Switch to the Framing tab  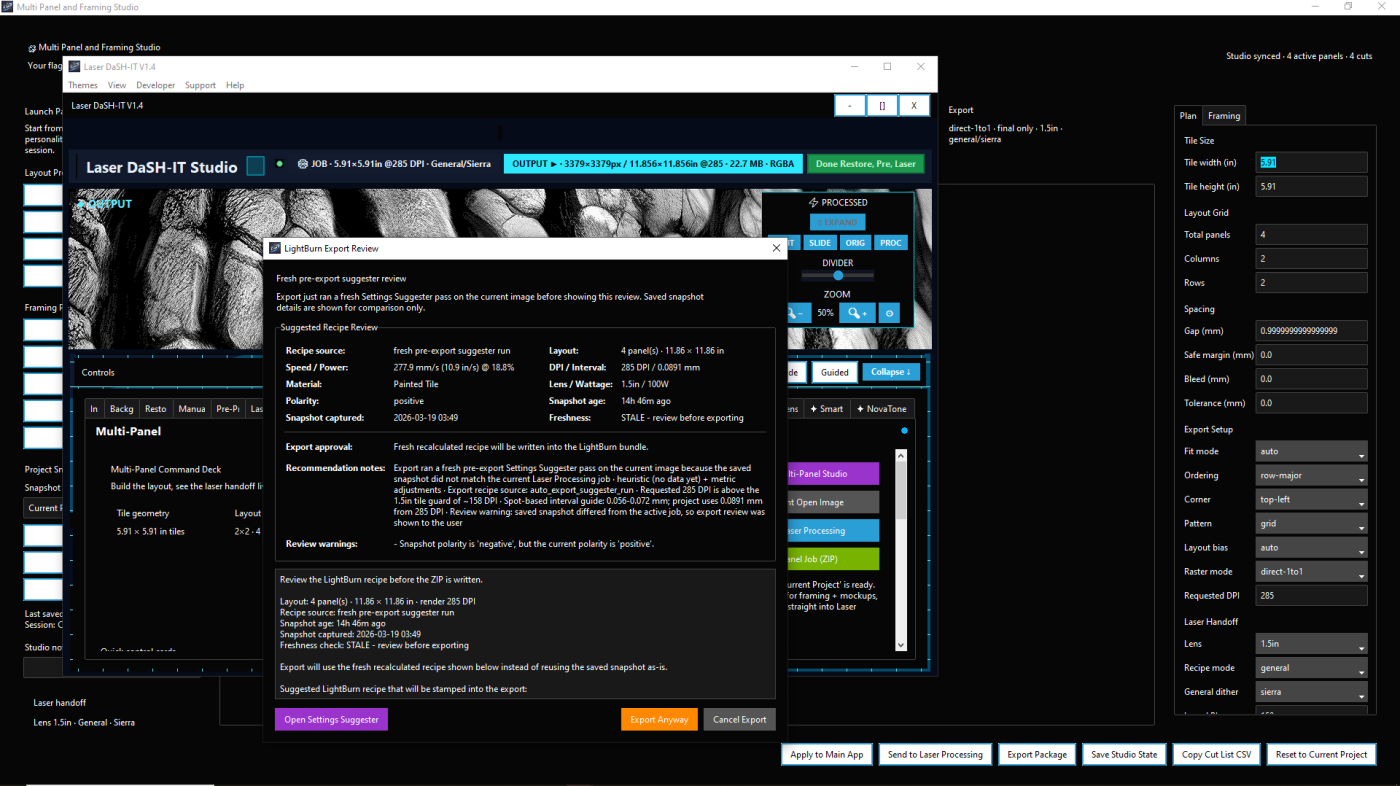coord(1223,116)
